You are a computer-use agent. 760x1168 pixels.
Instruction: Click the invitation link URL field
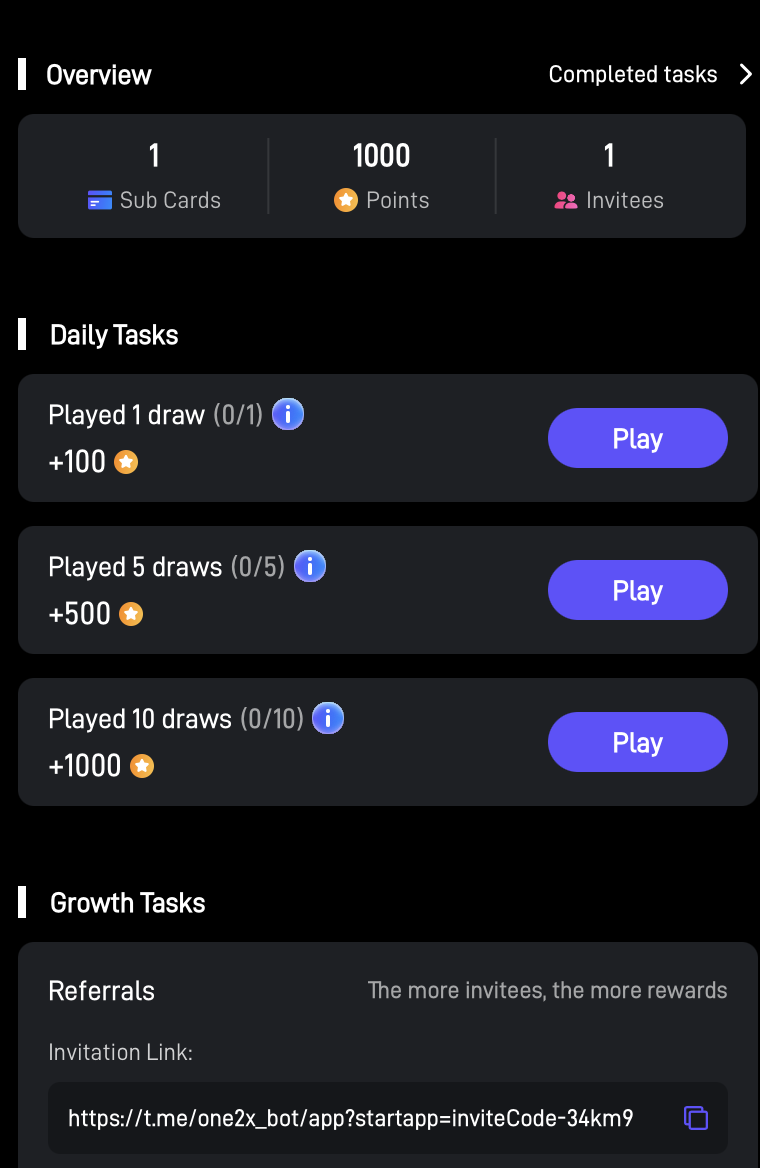[x=350, y=1117]
